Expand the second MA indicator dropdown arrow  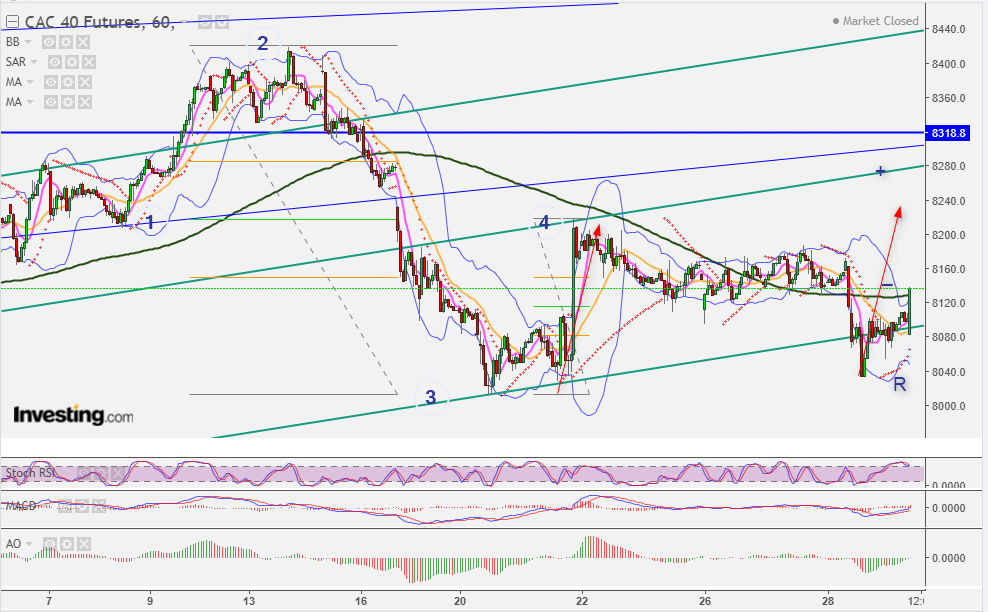point(30,102)
